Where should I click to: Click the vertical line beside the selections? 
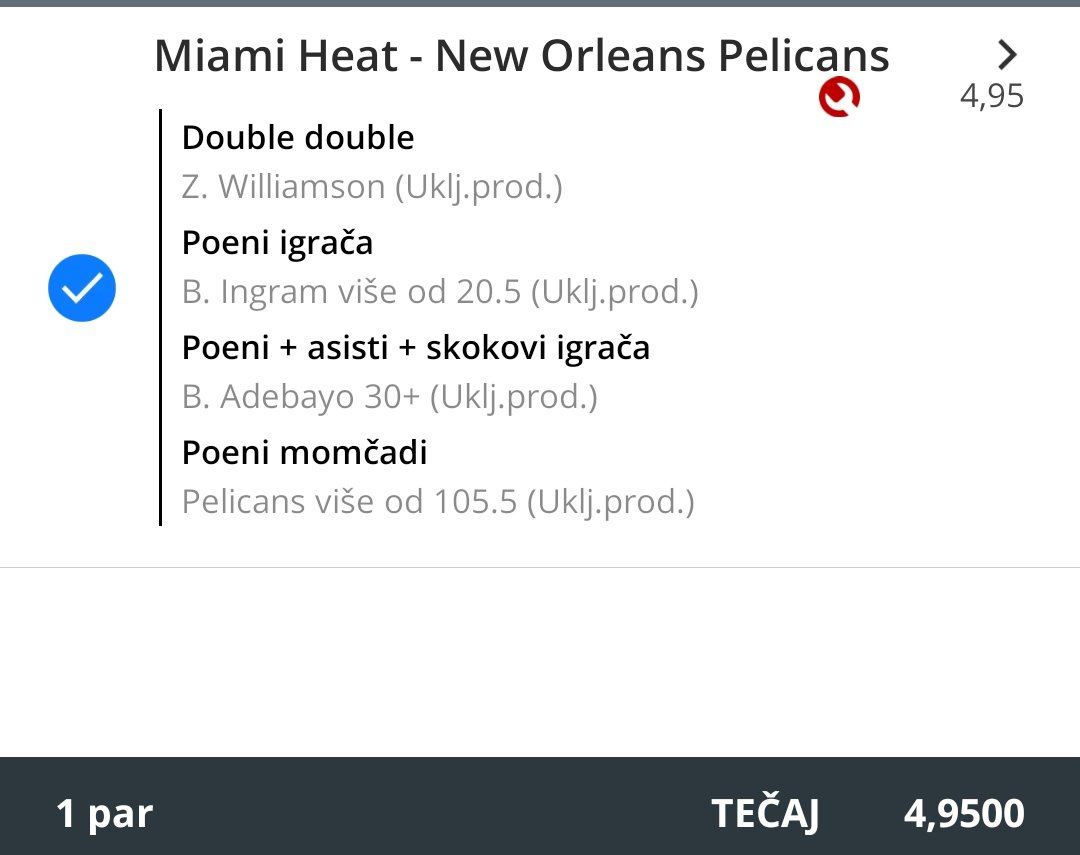click(160, 318)
